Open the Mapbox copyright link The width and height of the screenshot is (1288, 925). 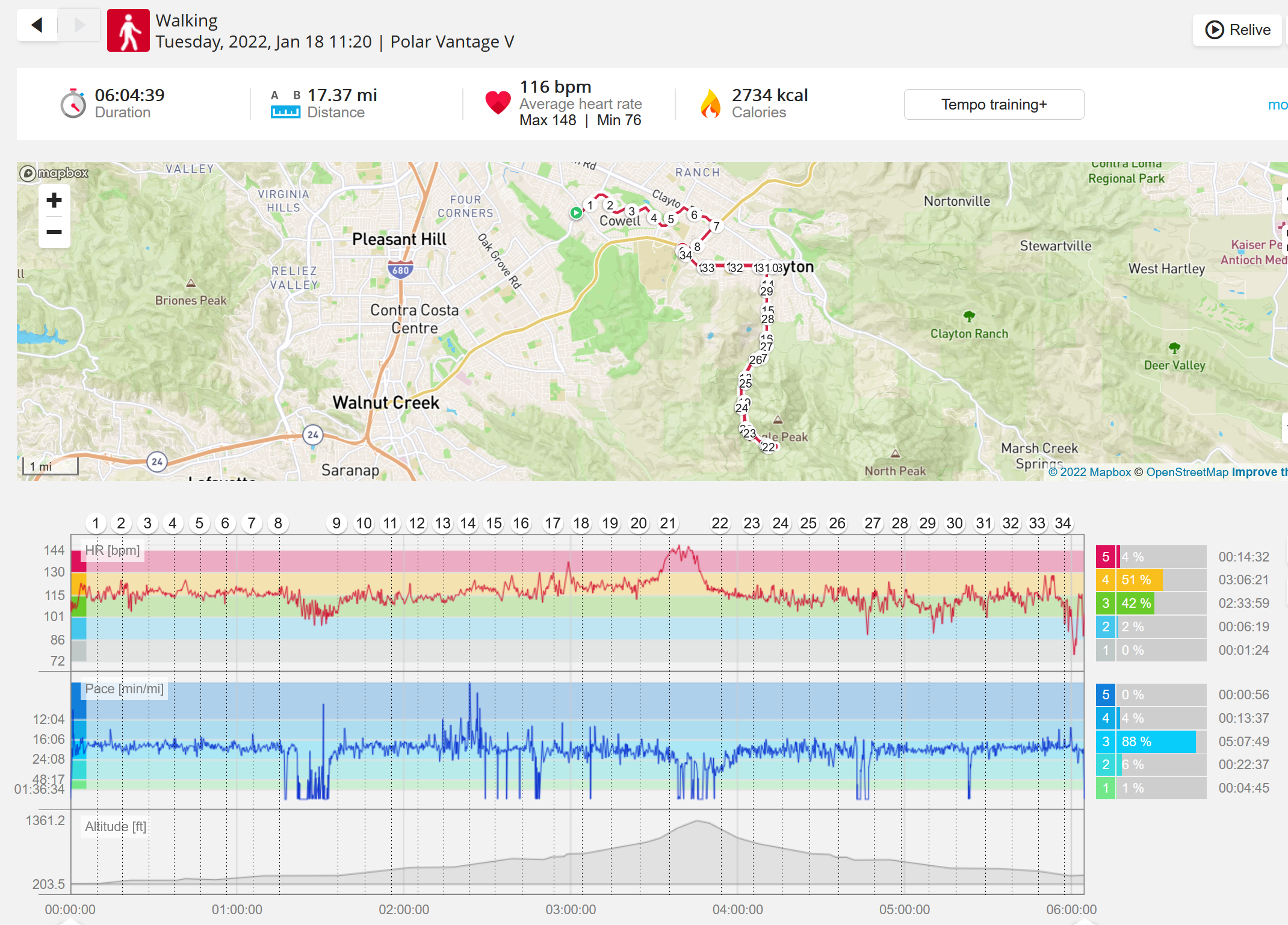[x=1090, y=472]
